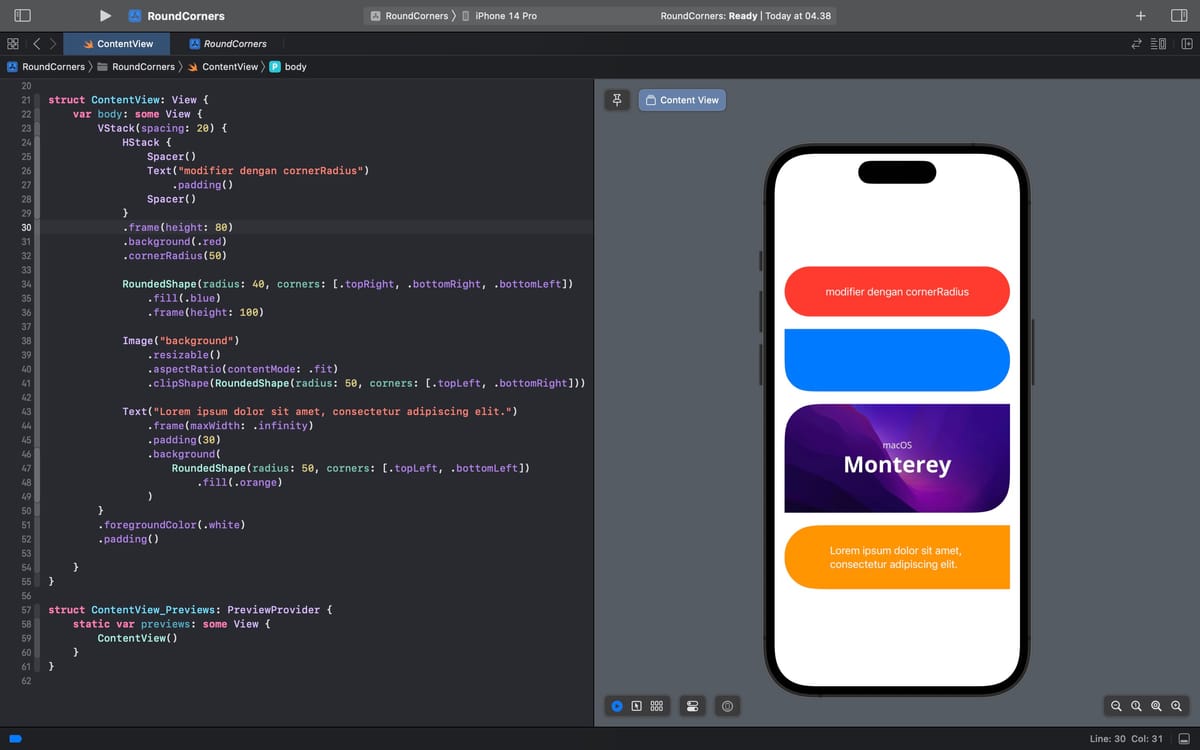Screen dimensions: 1200x750
Task: Zoom canvas to 100 percent
Action: click(x=1136, y=706)
